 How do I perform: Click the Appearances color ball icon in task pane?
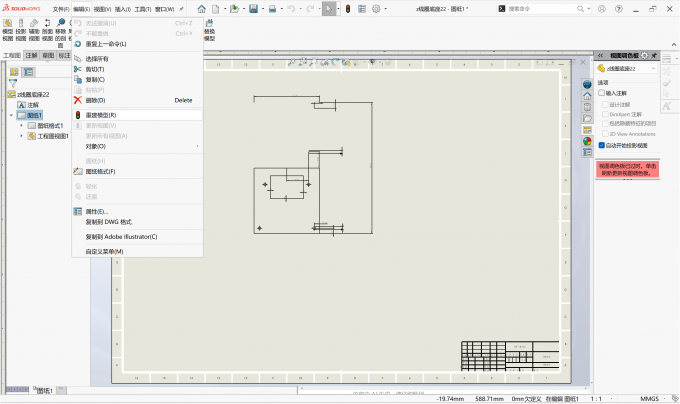click(587, 141)
